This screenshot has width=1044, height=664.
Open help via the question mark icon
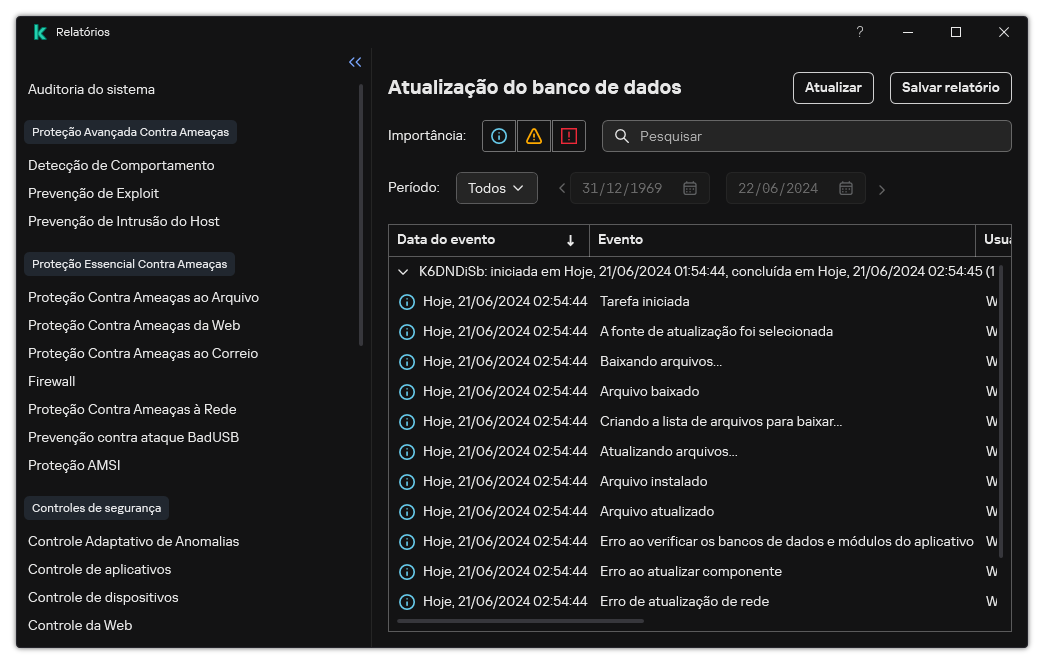point(859,32)
